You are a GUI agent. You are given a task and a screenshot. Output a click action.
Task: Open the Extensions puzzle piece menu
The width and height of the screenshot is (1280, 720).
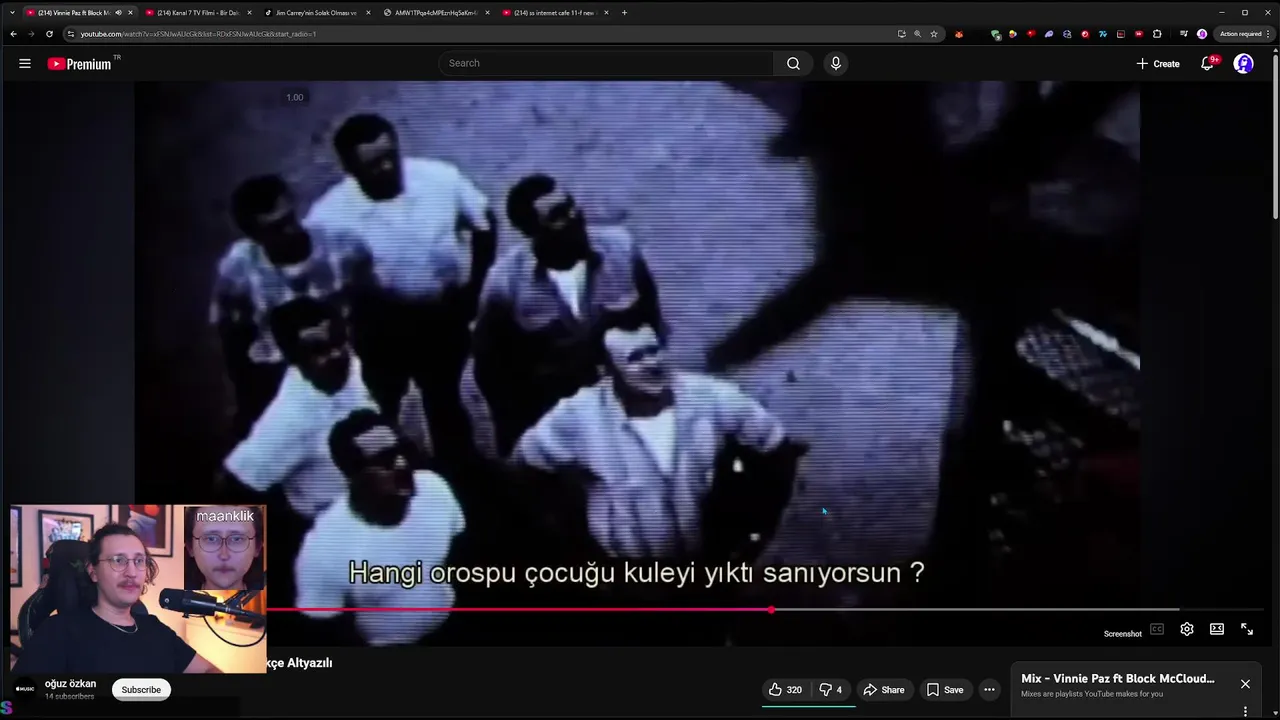click(x=1157, y=34)
